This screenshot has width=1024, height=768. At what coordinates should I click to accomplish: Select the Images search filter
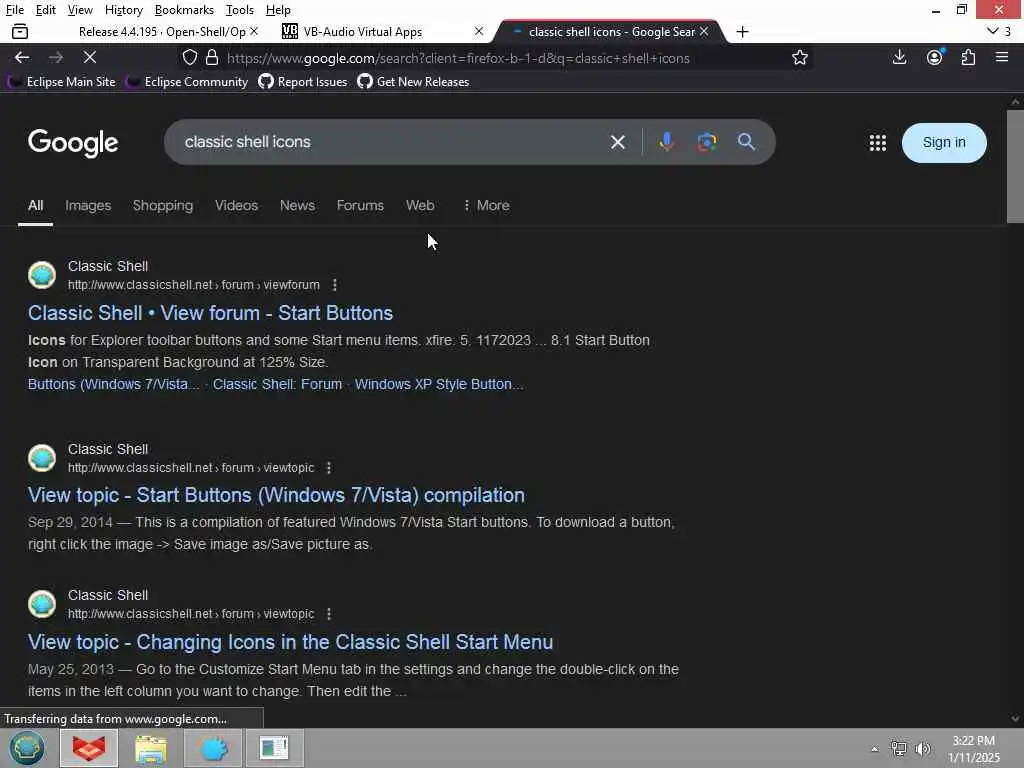point(88,205)
